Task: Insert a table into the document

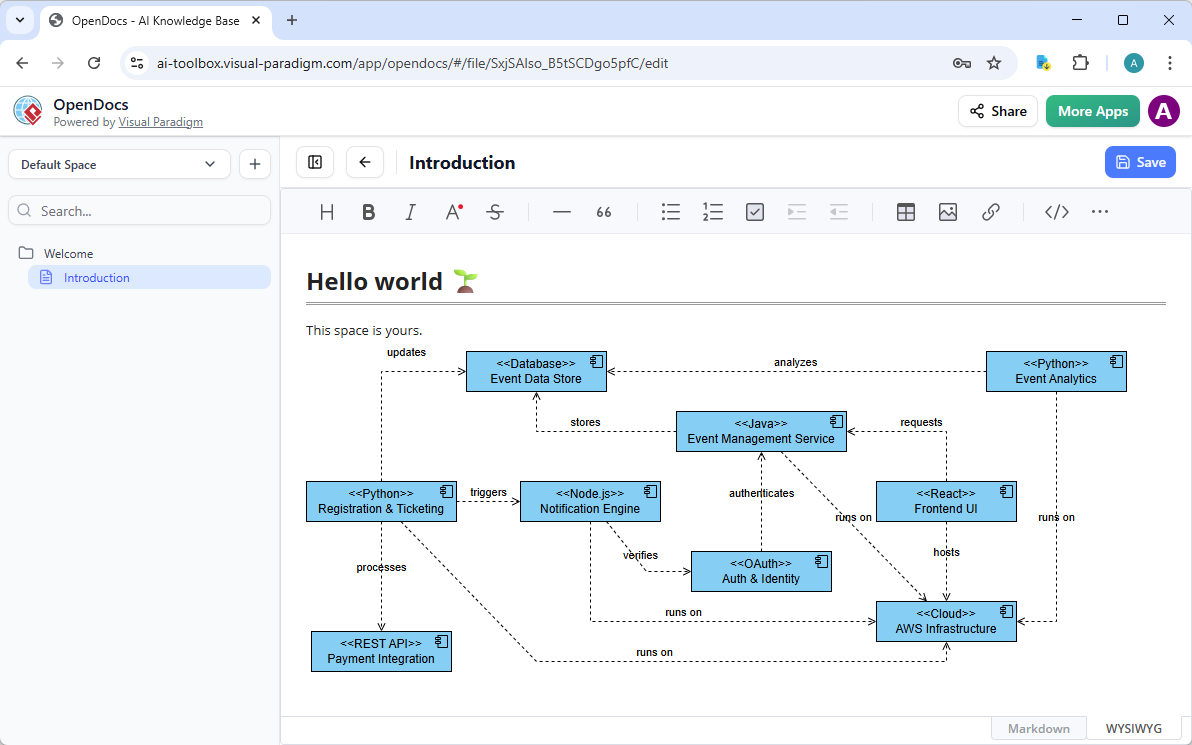Action: (905, 211)
